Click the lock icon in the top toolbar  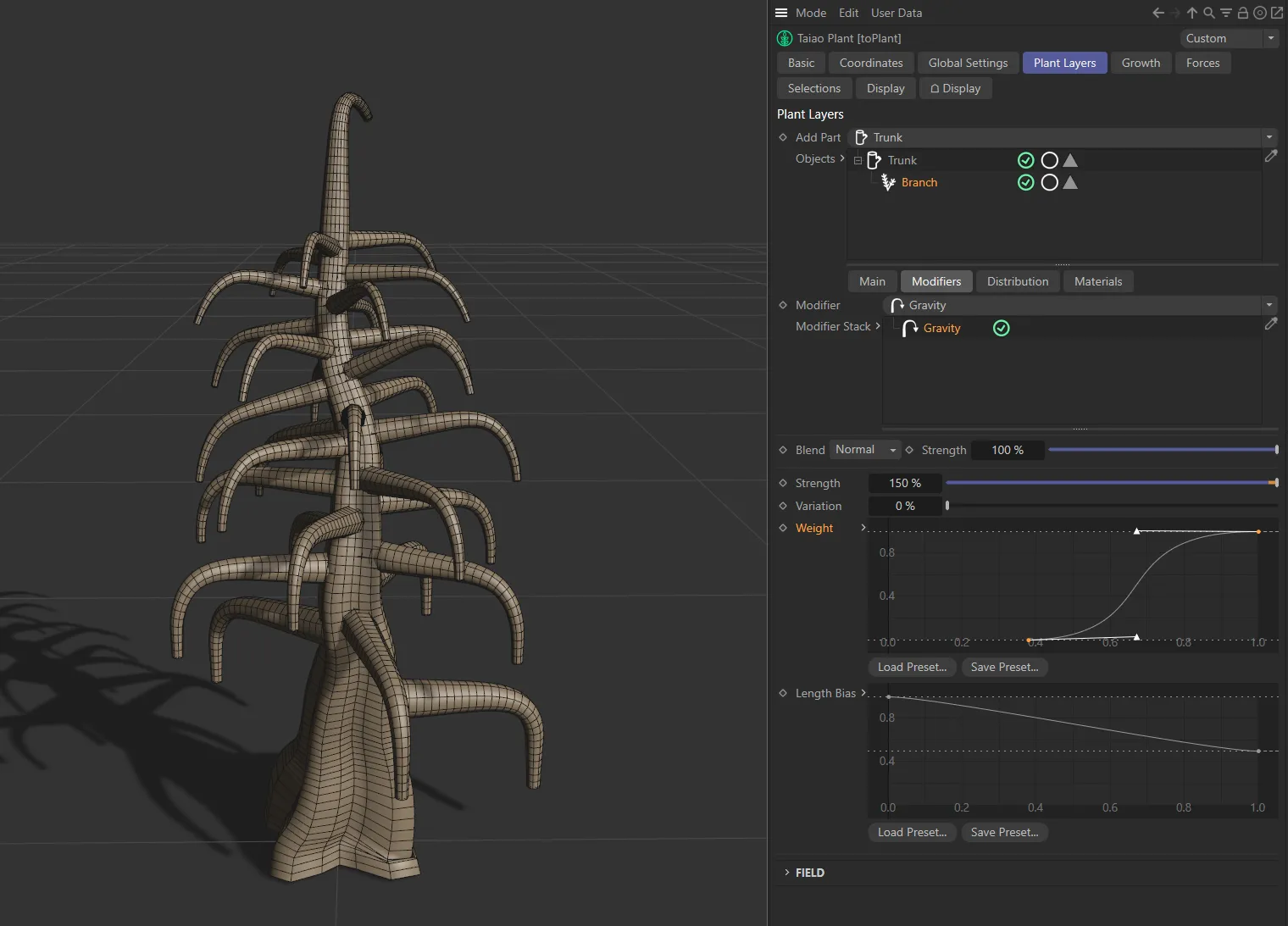click(x=1242, y=13)
